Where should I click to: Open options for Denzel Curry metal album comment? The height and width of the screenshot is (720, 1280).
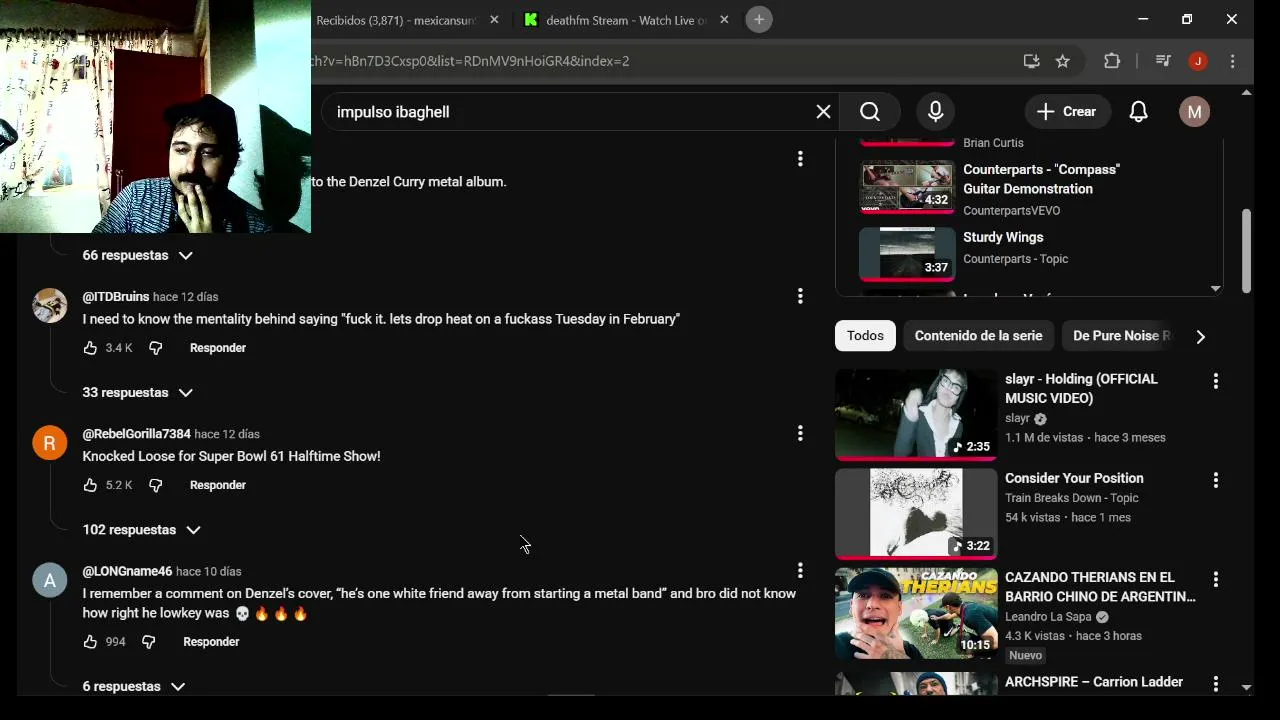[x=800, y=159]
